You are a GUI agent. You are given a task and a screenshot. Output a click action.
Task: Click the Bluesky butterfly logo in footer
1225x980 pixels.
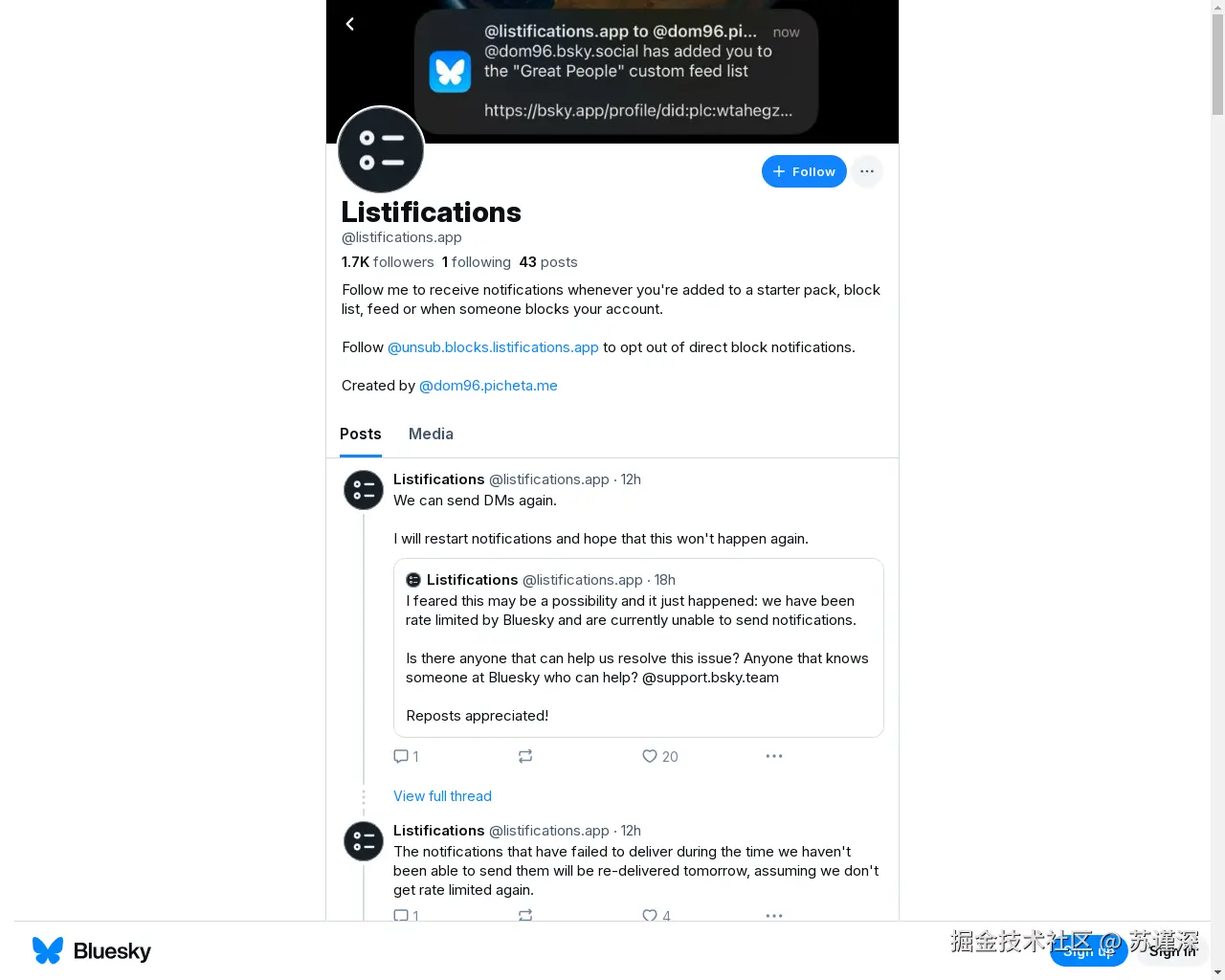pyautogui.click(x=48, y=950)
